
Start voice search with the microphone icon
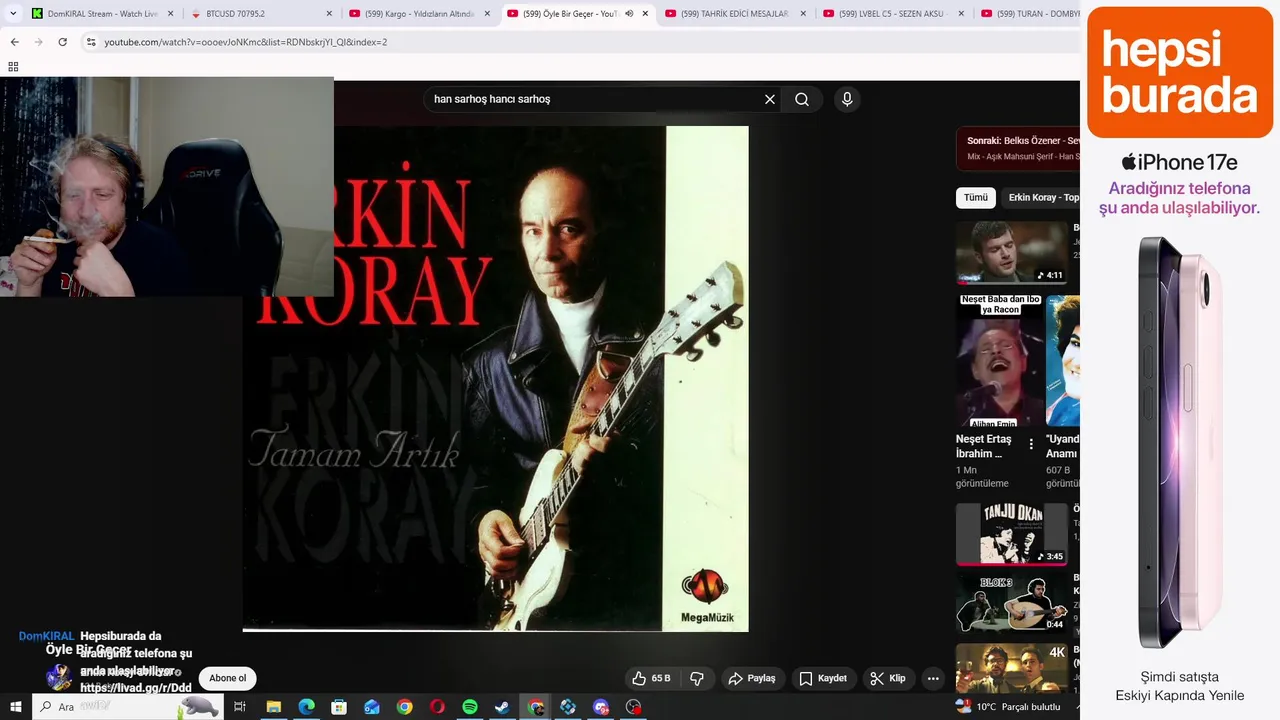[847, 99]
